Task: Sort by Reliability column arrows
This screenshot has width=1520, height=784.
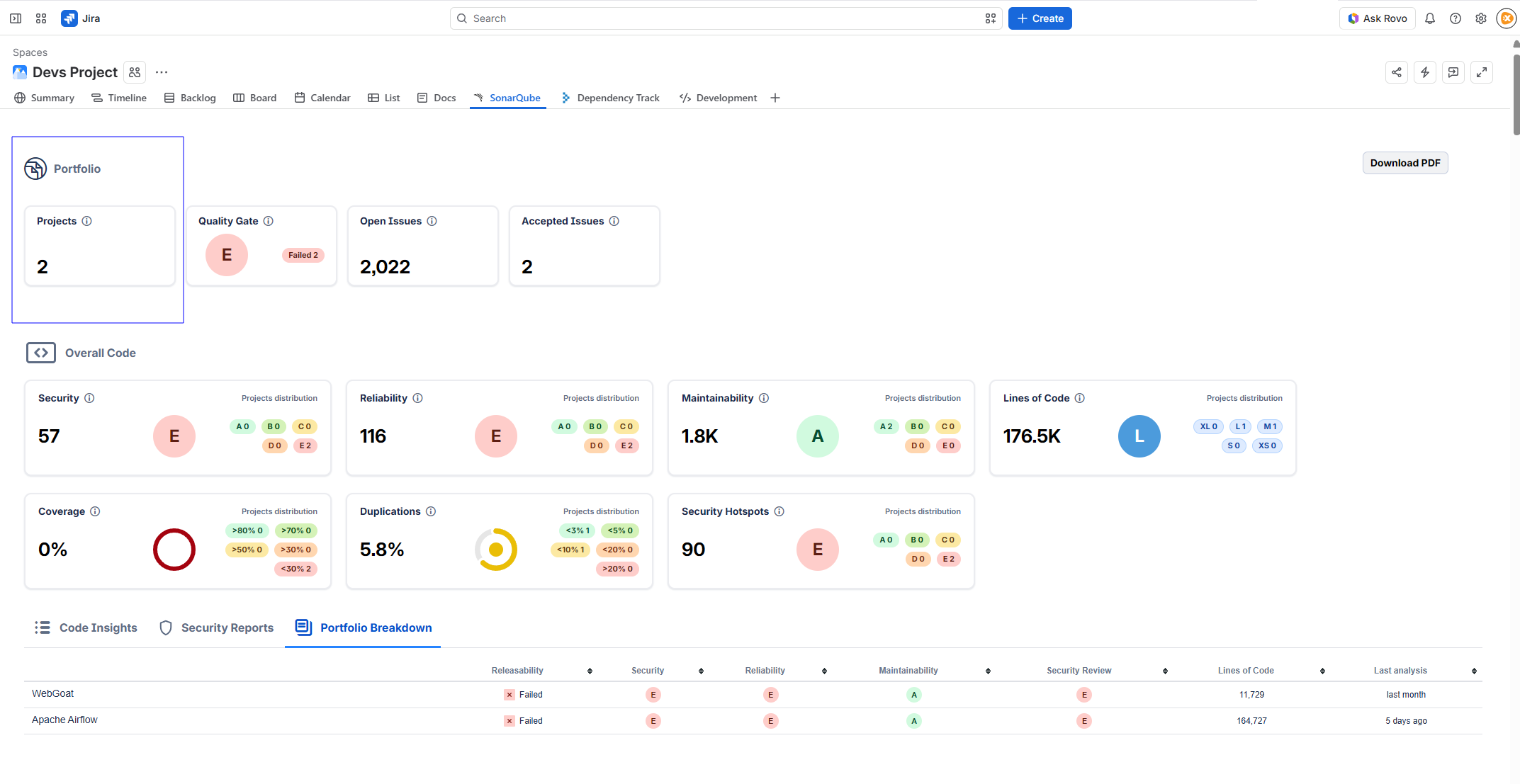Action: (x=824, y=671)
